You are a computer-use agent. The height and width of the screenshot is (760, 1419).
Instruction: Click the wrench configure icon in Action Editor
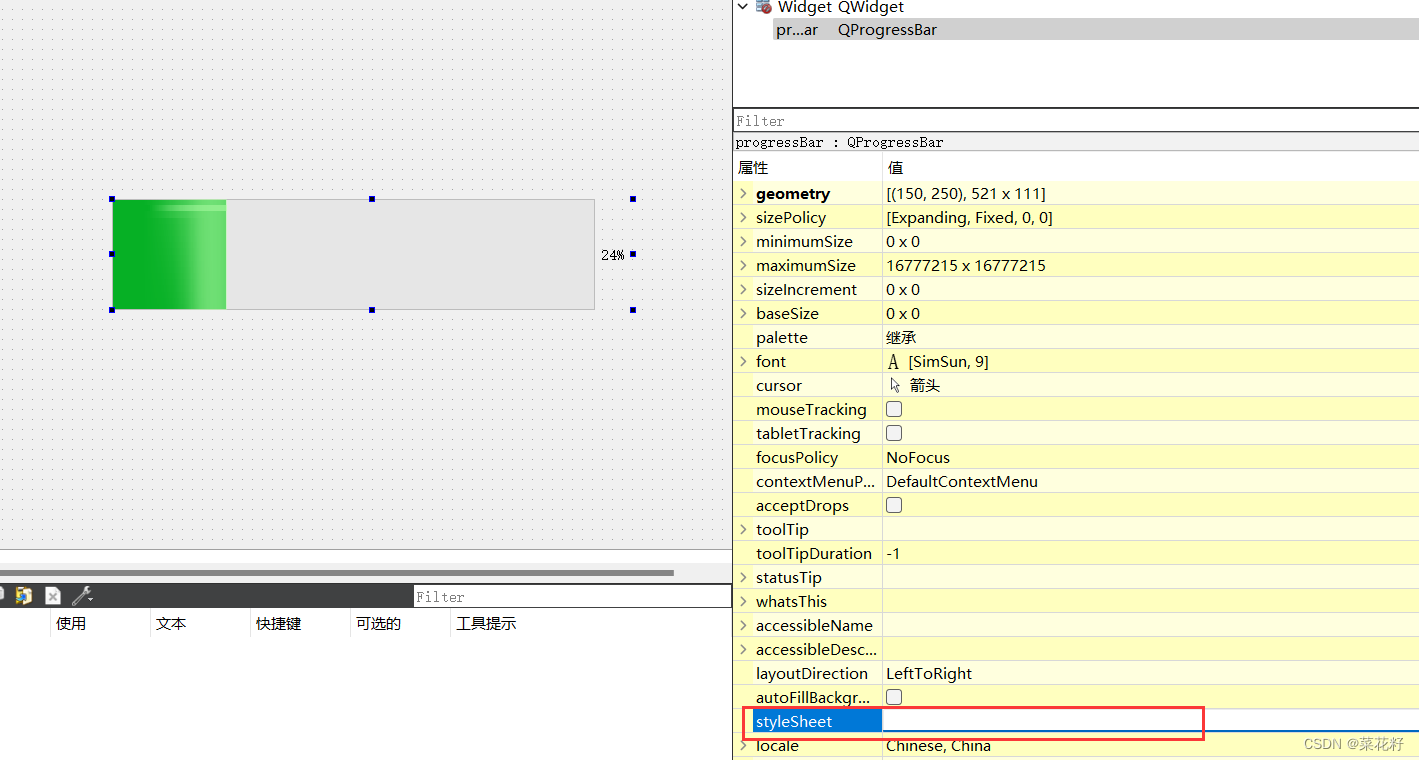point(83,596)
